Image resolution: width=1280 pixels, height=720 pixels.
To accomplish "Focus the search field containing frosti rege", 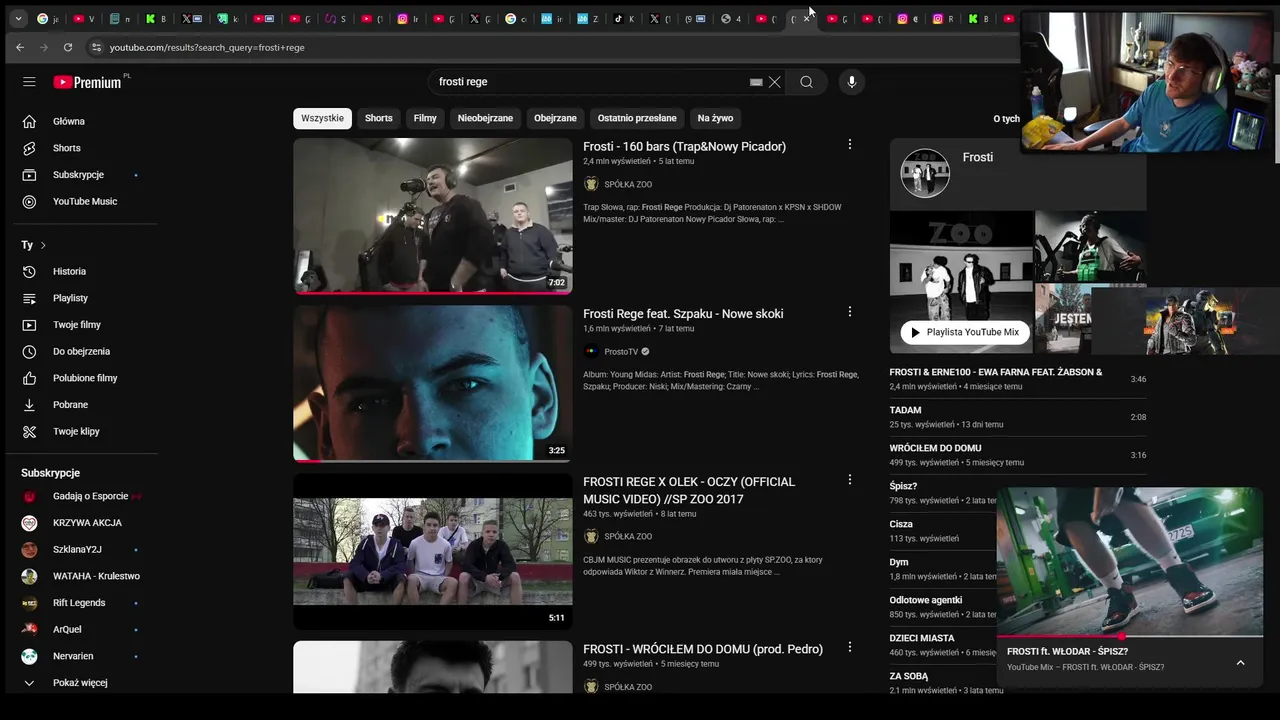I will point(590,82).
